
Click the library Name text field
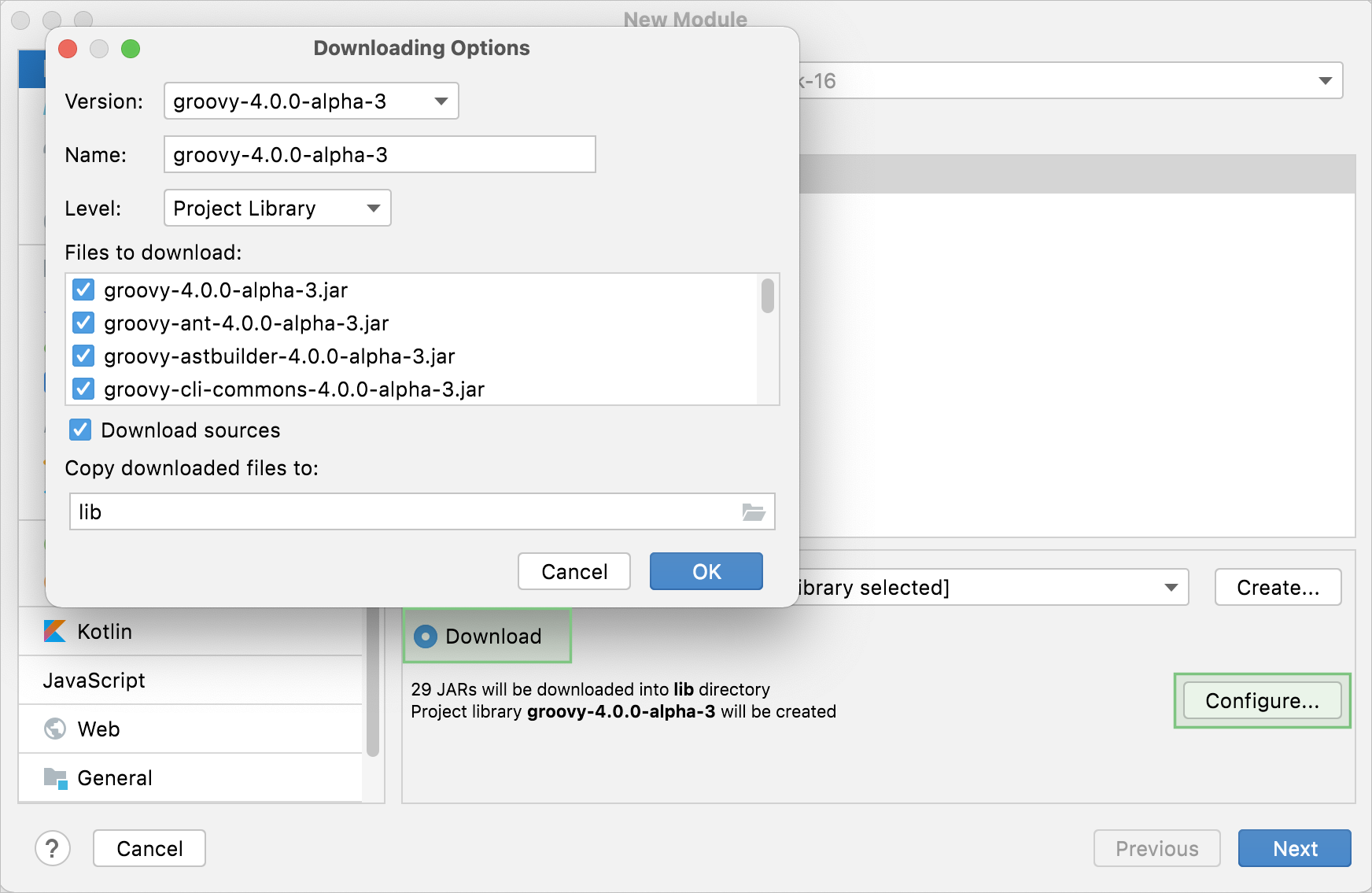tap(379, 155)
